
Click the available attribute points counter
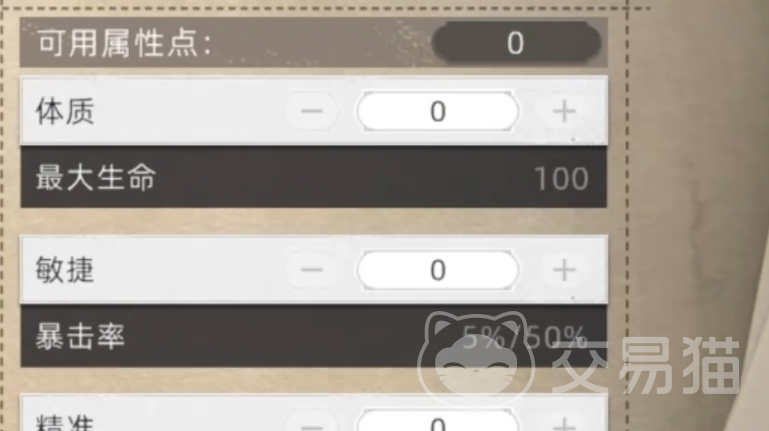[x=516, y=42]
